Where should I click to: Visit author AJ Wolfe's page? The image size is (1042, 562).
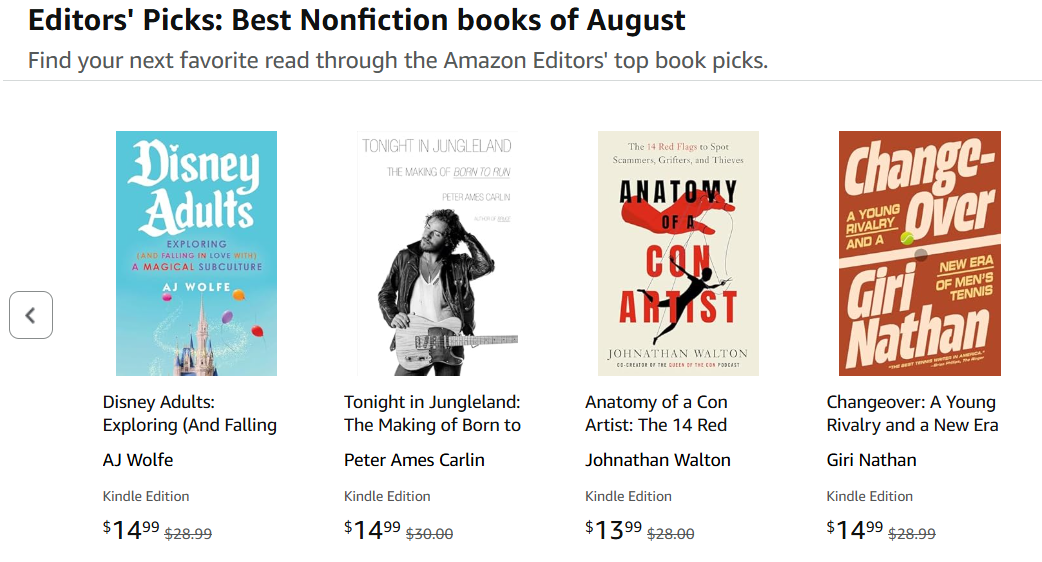138,460
